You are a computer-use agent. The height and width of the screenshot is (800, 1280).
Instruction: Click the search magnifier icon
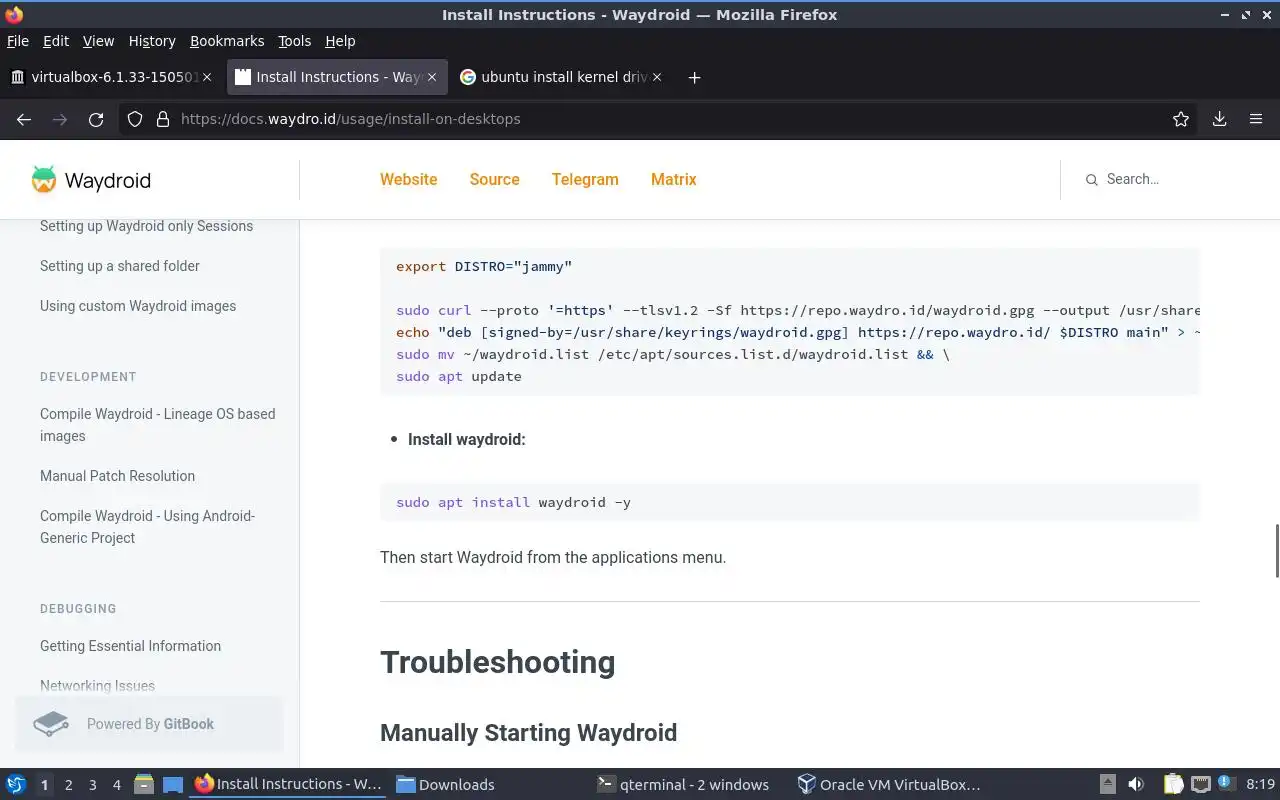pos(1091,180)
